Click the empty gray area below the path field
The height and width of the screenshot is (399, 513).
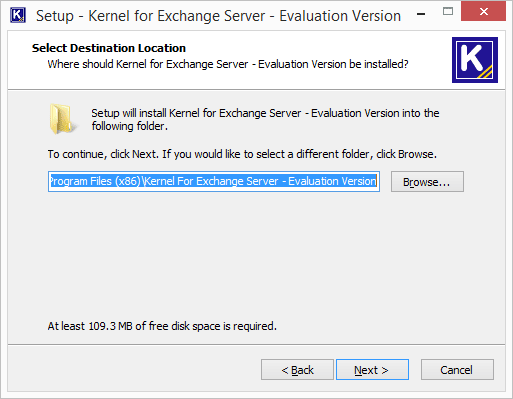[256, 253]
